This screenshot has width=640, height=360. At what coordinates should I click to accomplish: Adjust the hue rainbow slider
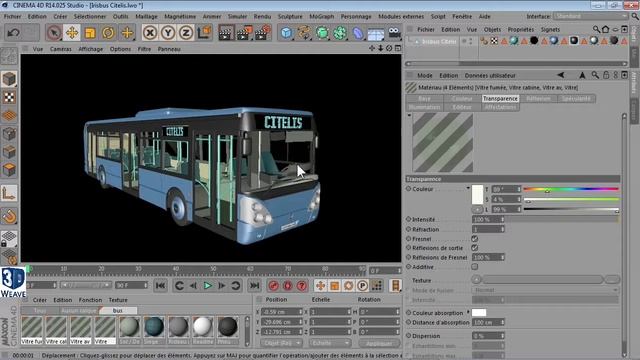[571, 189]
